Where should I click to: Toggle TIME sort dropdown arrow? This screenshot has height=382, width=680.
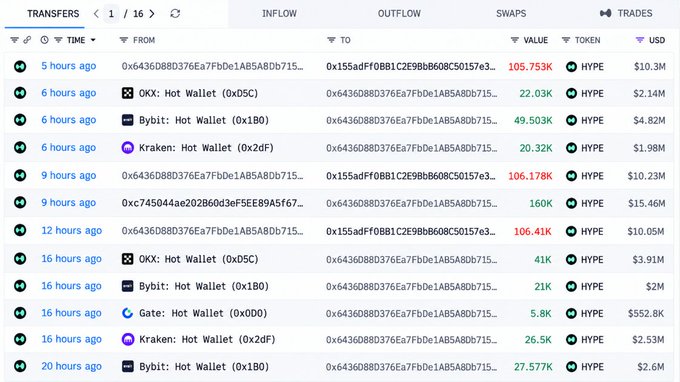tap(93, 40)
